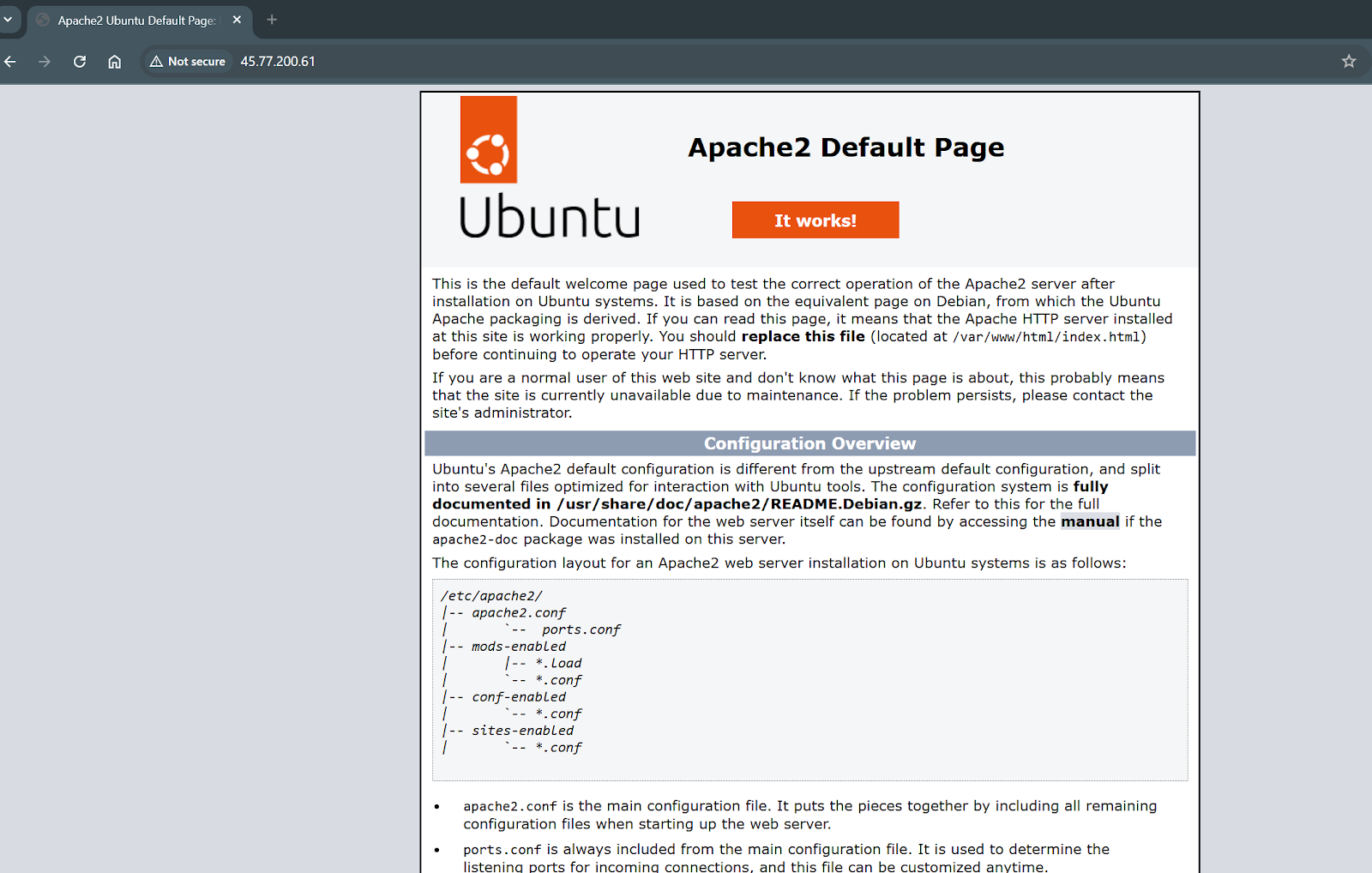Click the forward navigation arrow
The height and width of the screenshot is (873, 1372).
[x=45, y=62]
